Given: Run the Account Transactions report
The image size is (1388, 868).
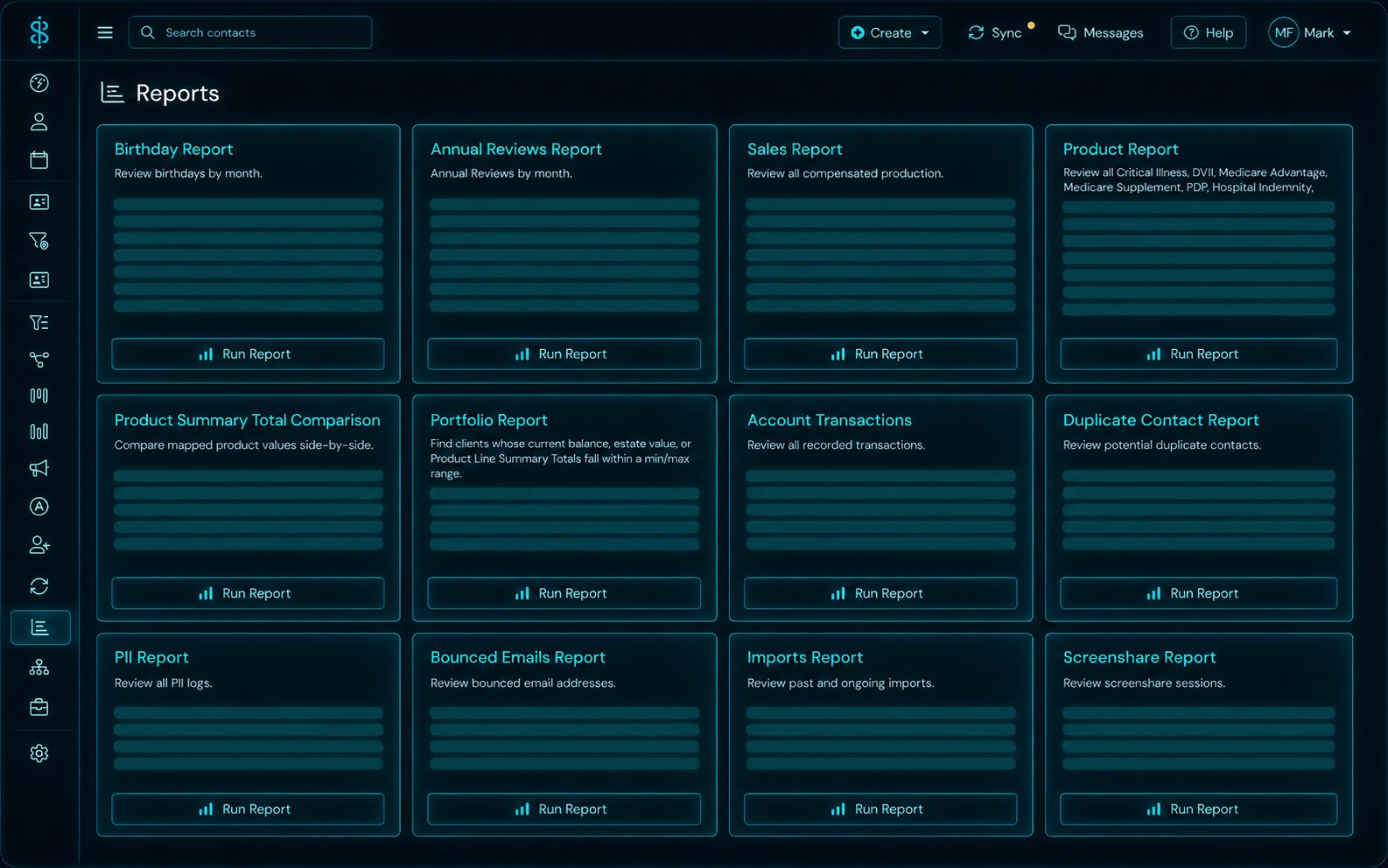Looking at the screenshot, I should (880, 593).
